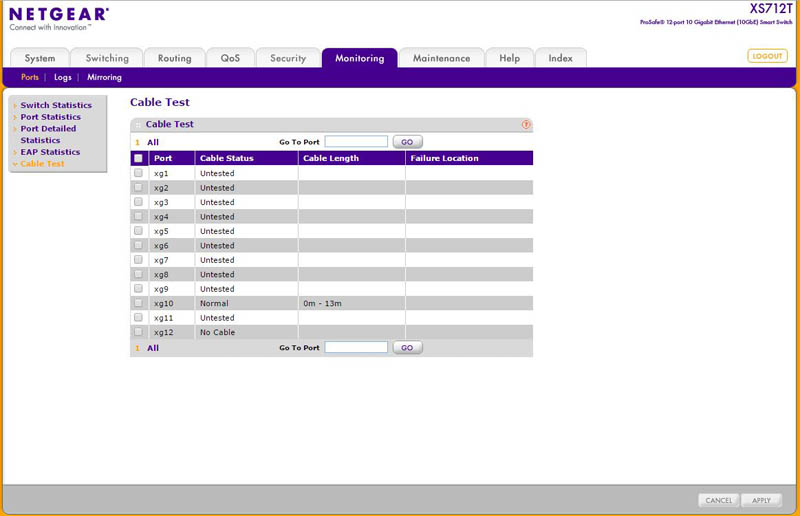Image resolution: width=800 pixels, height=516 pixels.
Task: Collapse the Cable Test panel header icon
Action: (138, 125)
